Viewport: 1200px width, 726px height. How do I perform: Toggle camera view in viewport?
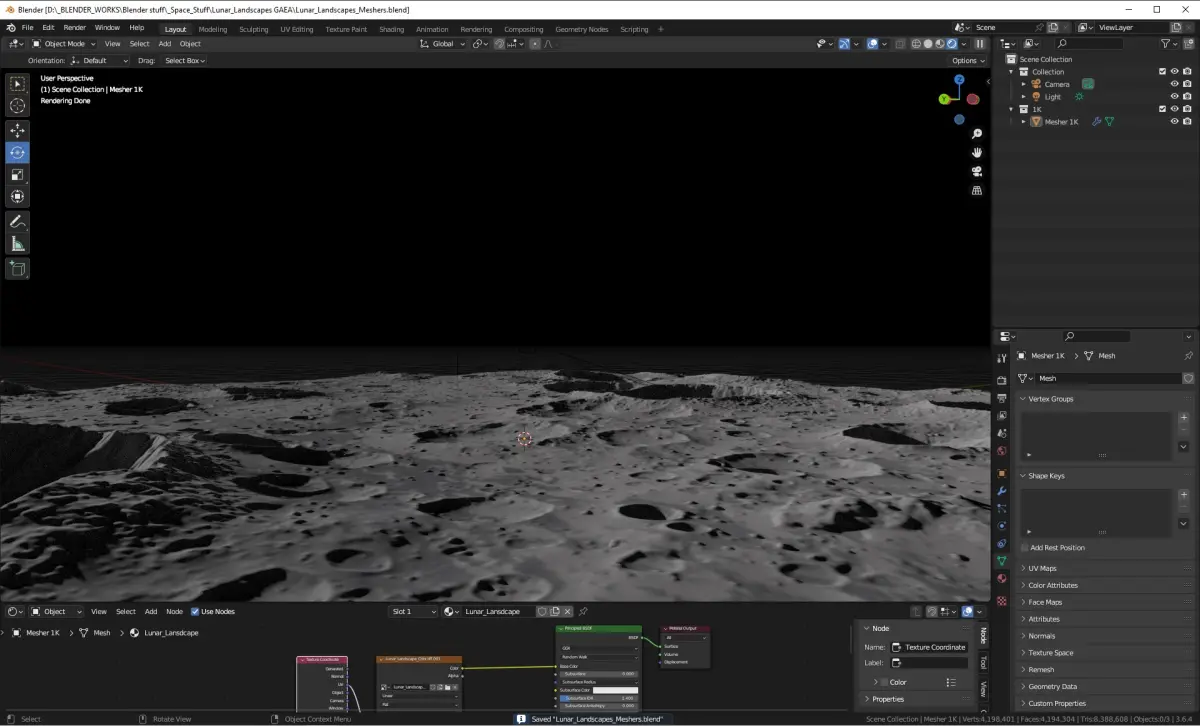[977, 172]
